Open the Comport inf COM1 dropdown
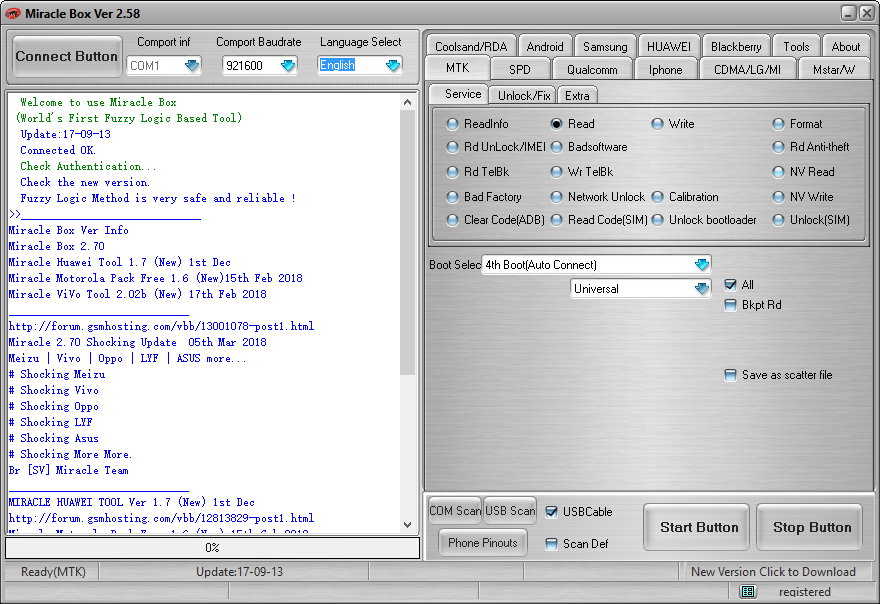Image resolution: width=880 pixels, height=604 pixels. tap(192, 66)
